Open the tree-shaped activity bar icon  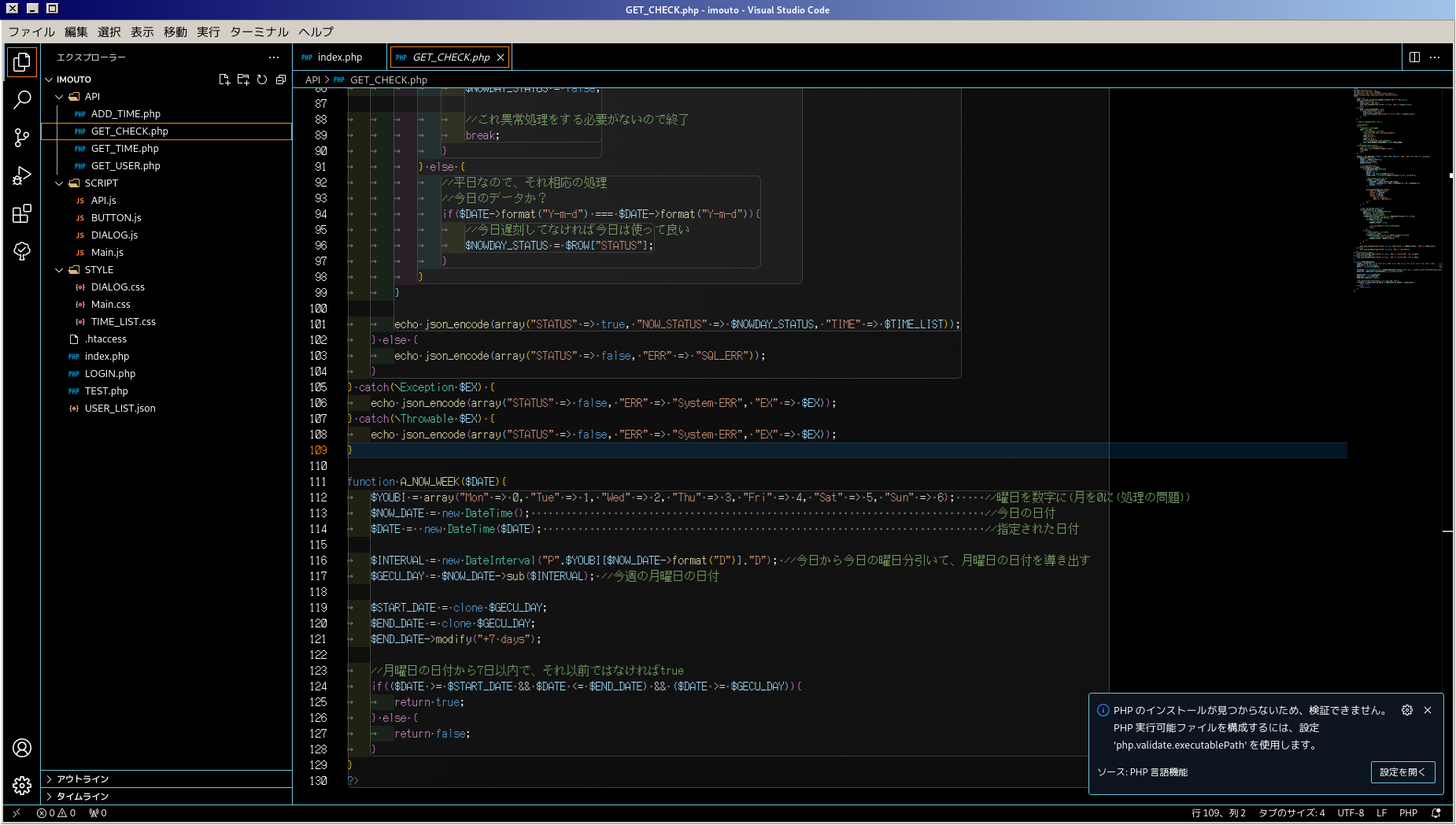(x=22, y=251)
